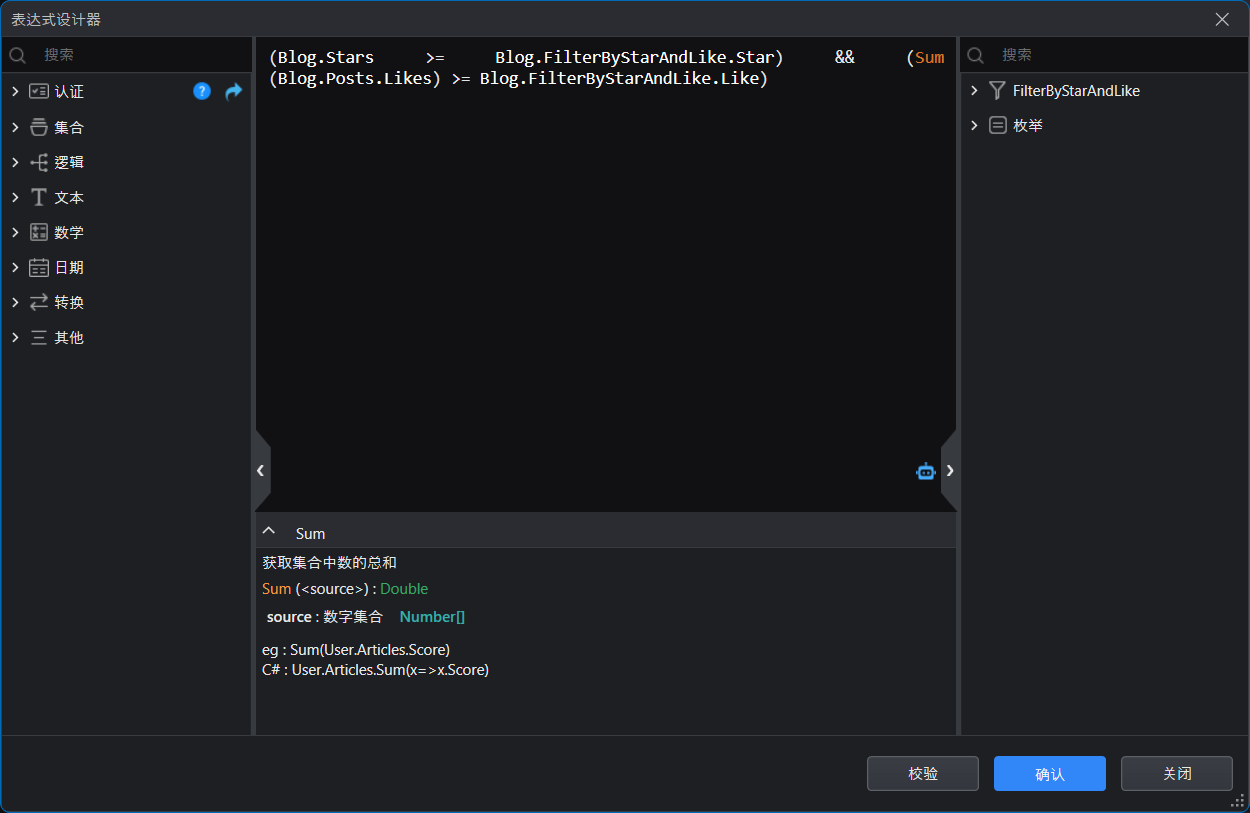1250x813 pixels.
Task: Click the 数学 math category icon
Action: click(39, 232)
